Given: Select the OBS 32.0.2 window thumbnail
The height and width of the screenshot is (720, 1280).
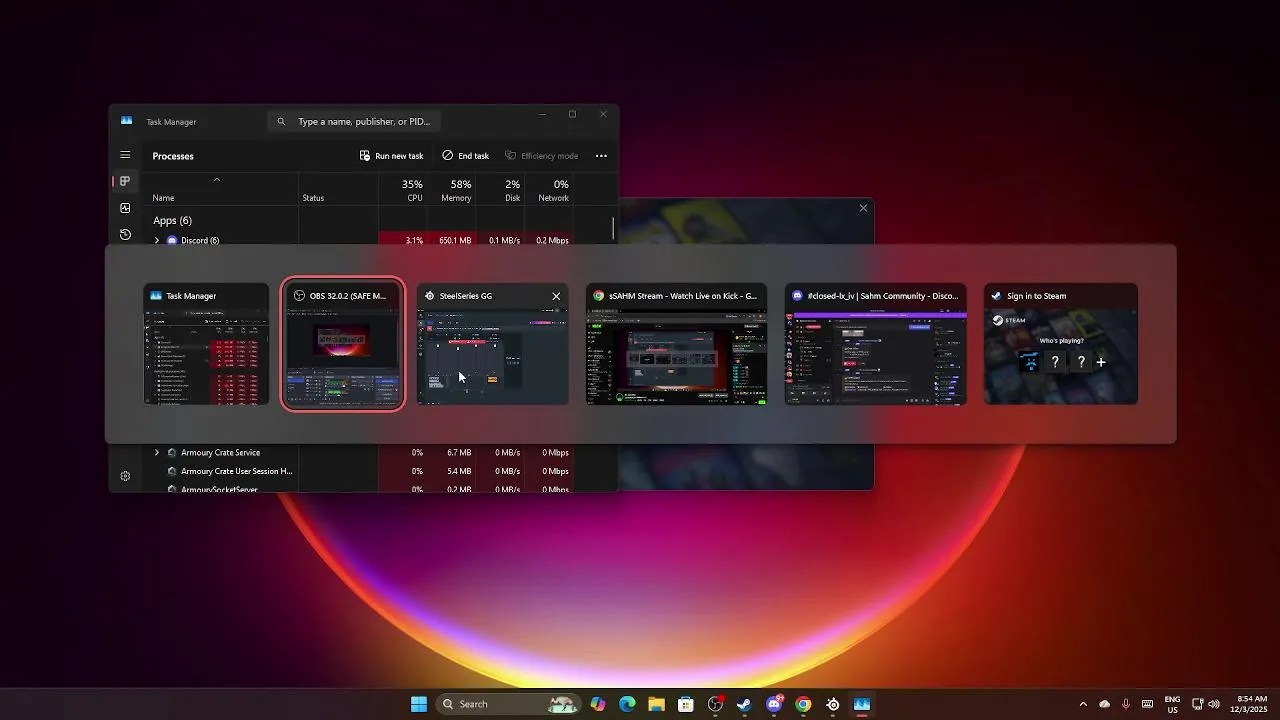Looking at the screenshot, I should pos(343,344).
